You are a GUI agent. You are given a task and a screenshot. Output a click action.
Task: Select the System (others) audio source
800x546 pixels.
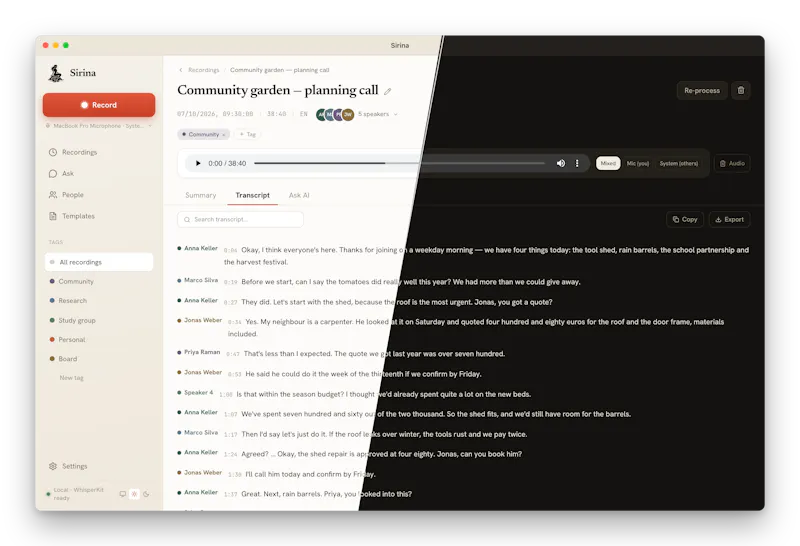pyautogui.click(x=679, y=163)
